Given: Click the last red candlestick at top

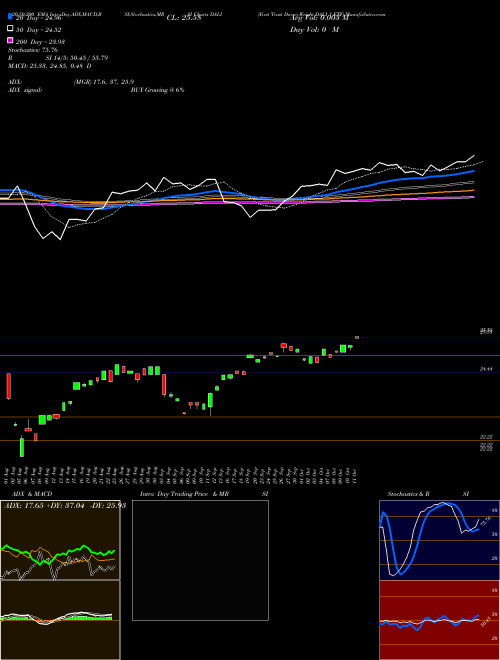Looking at the screenshot, I should click(357, 337).
